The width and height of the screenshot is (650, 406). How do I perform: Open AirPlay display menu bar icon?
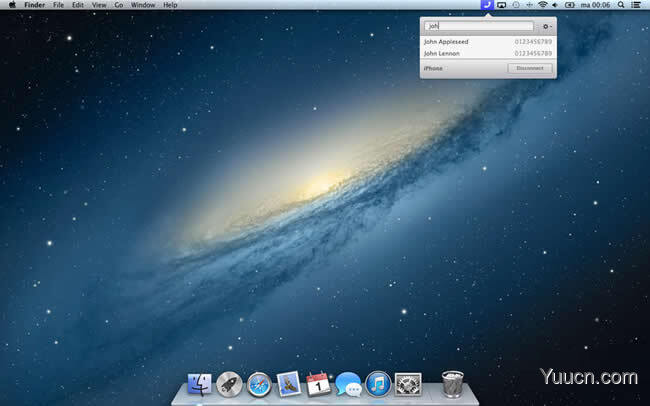click(502, 5)
